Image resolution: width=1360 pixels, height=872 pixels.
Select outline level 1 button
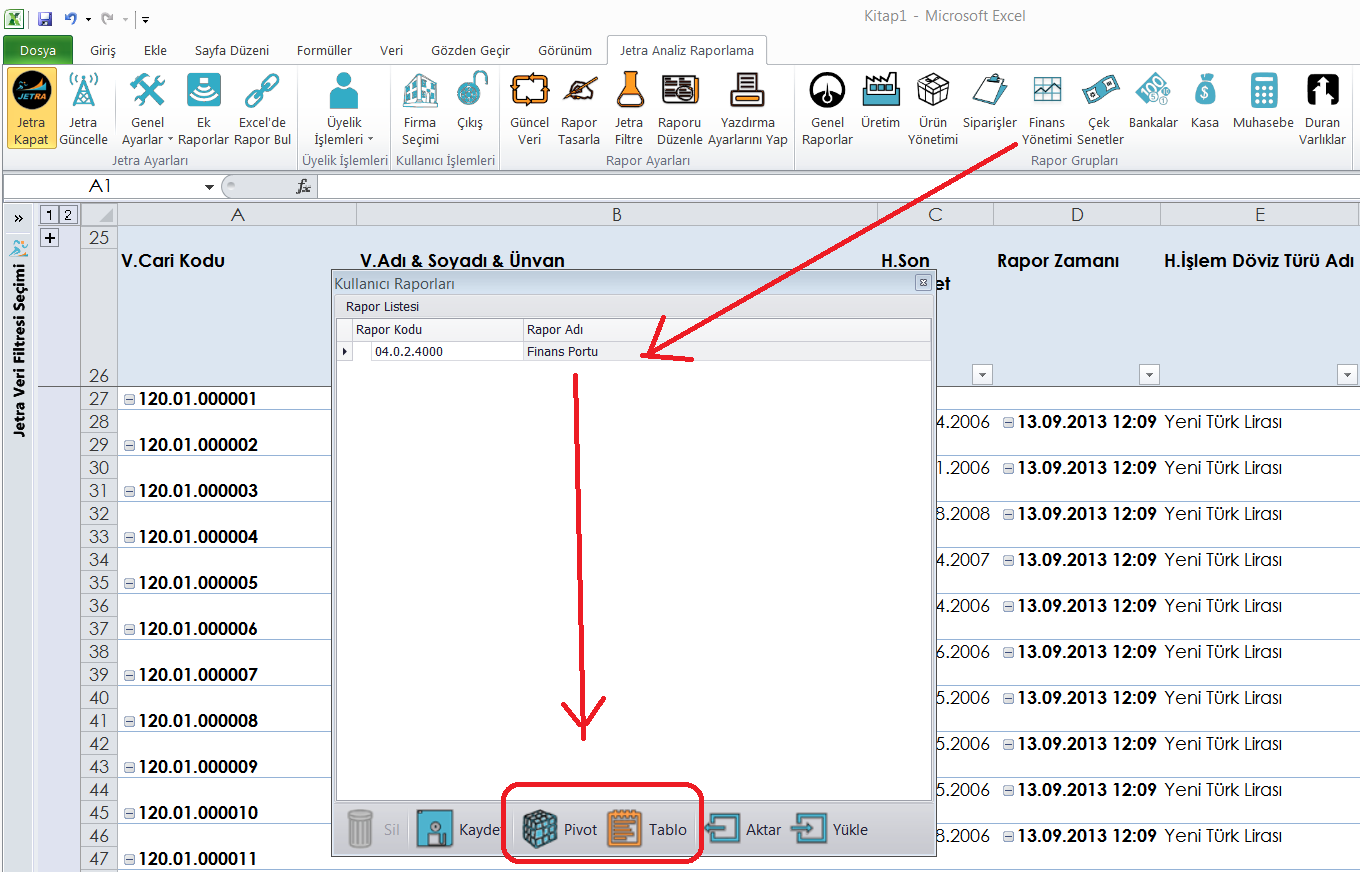coord(48,215)
